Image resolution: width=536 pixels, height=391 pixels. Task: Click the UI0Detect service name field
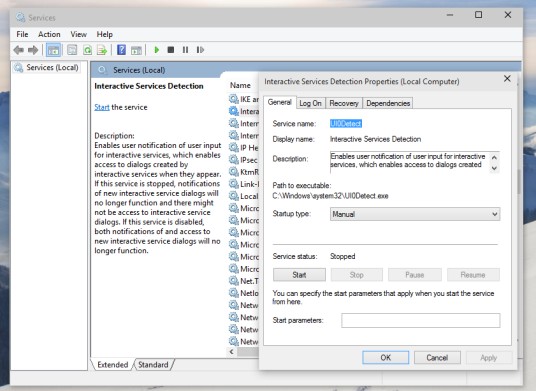[346, 123]
